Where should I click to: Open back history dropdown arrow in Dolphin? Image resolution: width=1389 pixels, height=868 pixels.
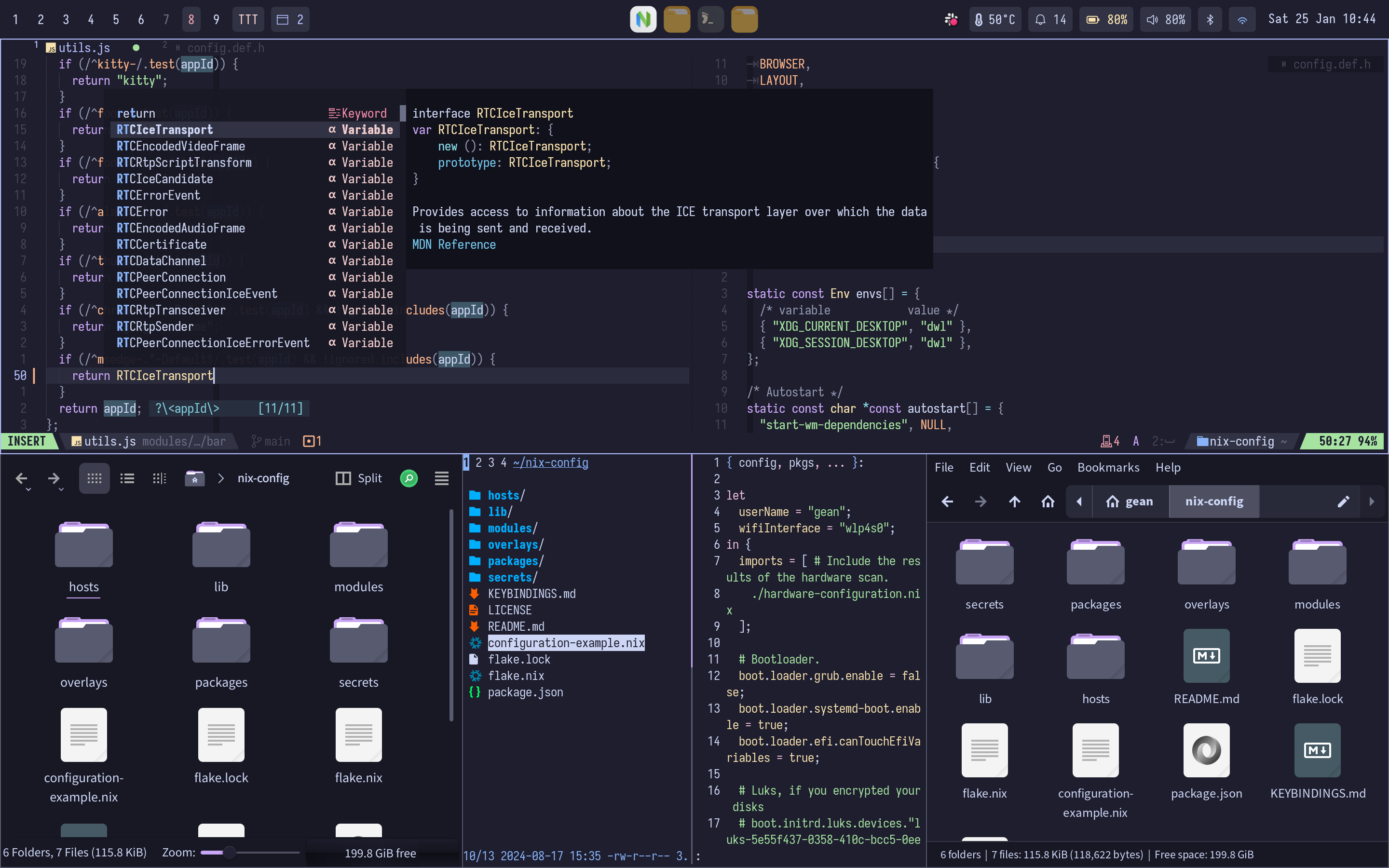(29, 489)
